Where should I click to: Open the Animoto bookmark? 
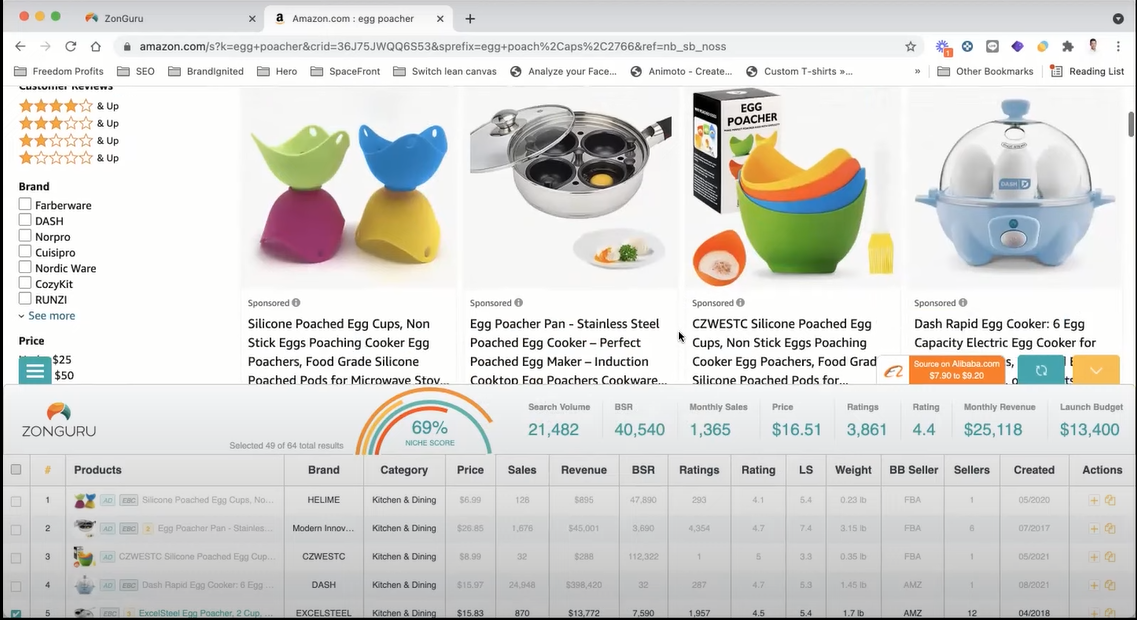(682, 71)
